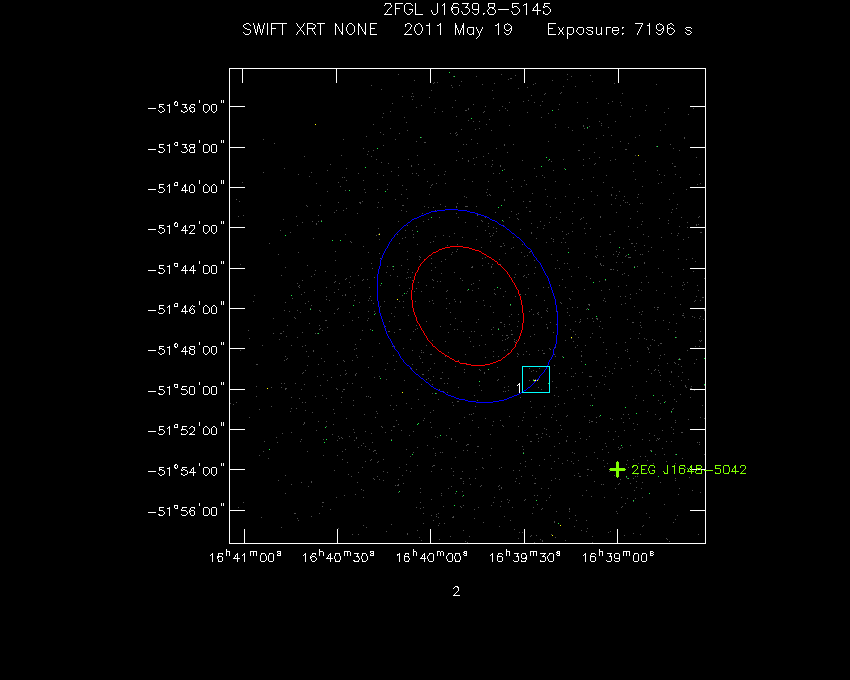
Task: Click the right ascension label 16h40m30s
Action: pyautogui.click(x=338, y=557)
